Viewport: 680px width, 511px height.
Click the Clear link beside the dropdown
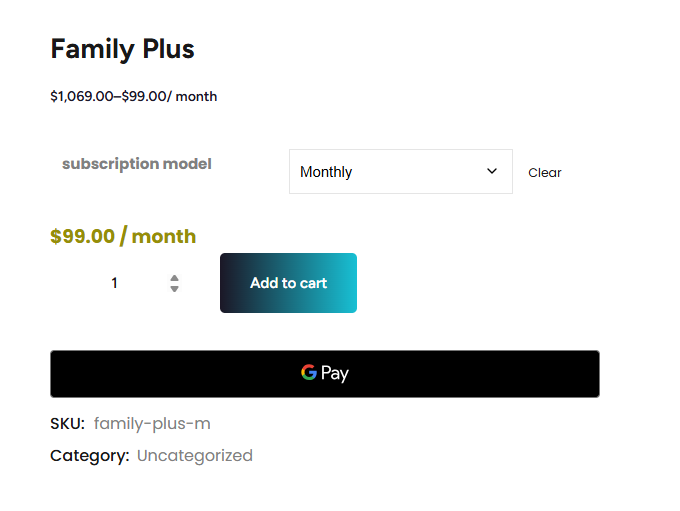coord(545,173)
